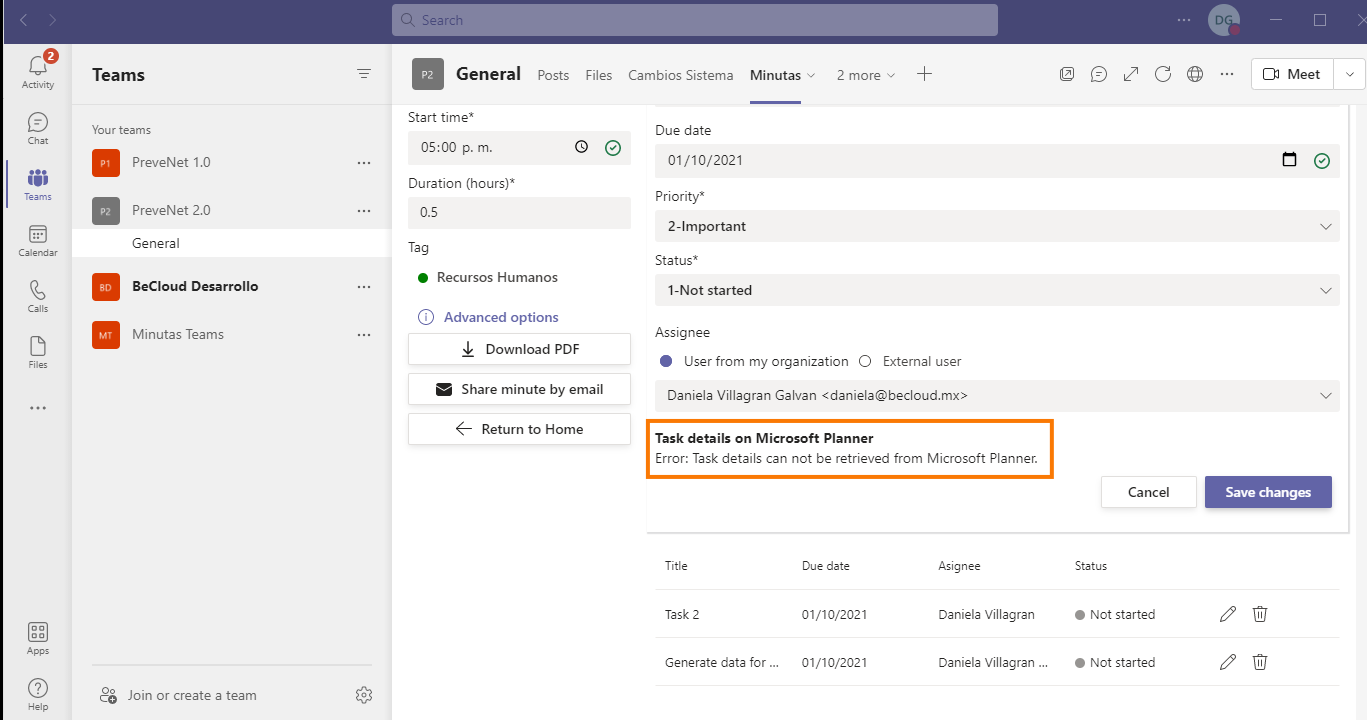Start a meeting with Meet

click(x=1292, y=74)
